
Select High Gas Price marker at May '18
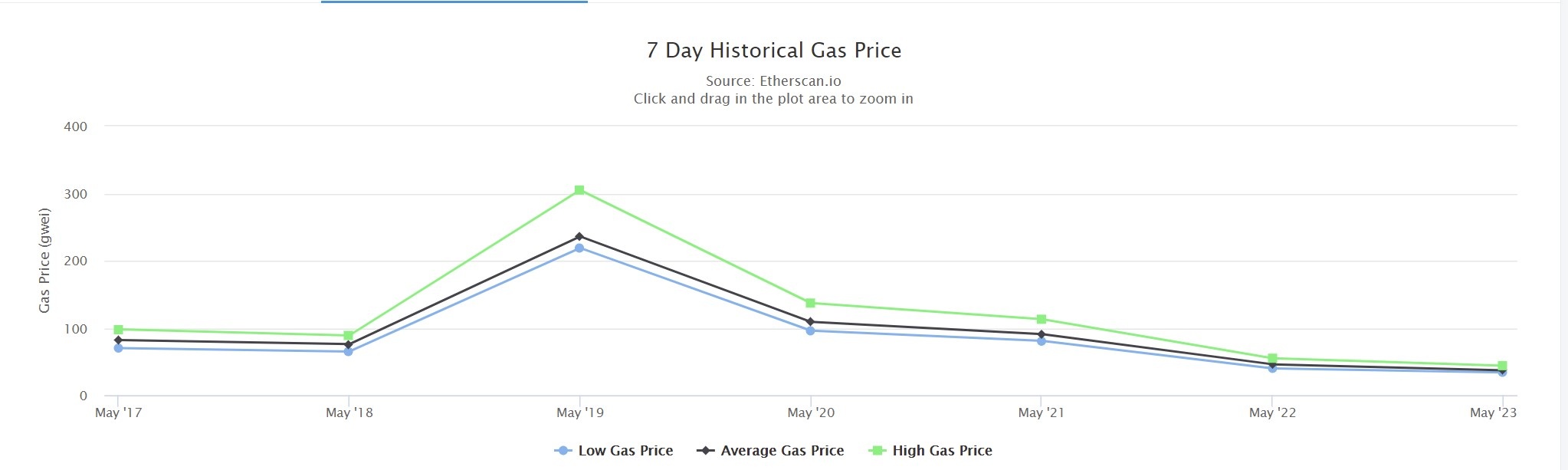(349, 335)
